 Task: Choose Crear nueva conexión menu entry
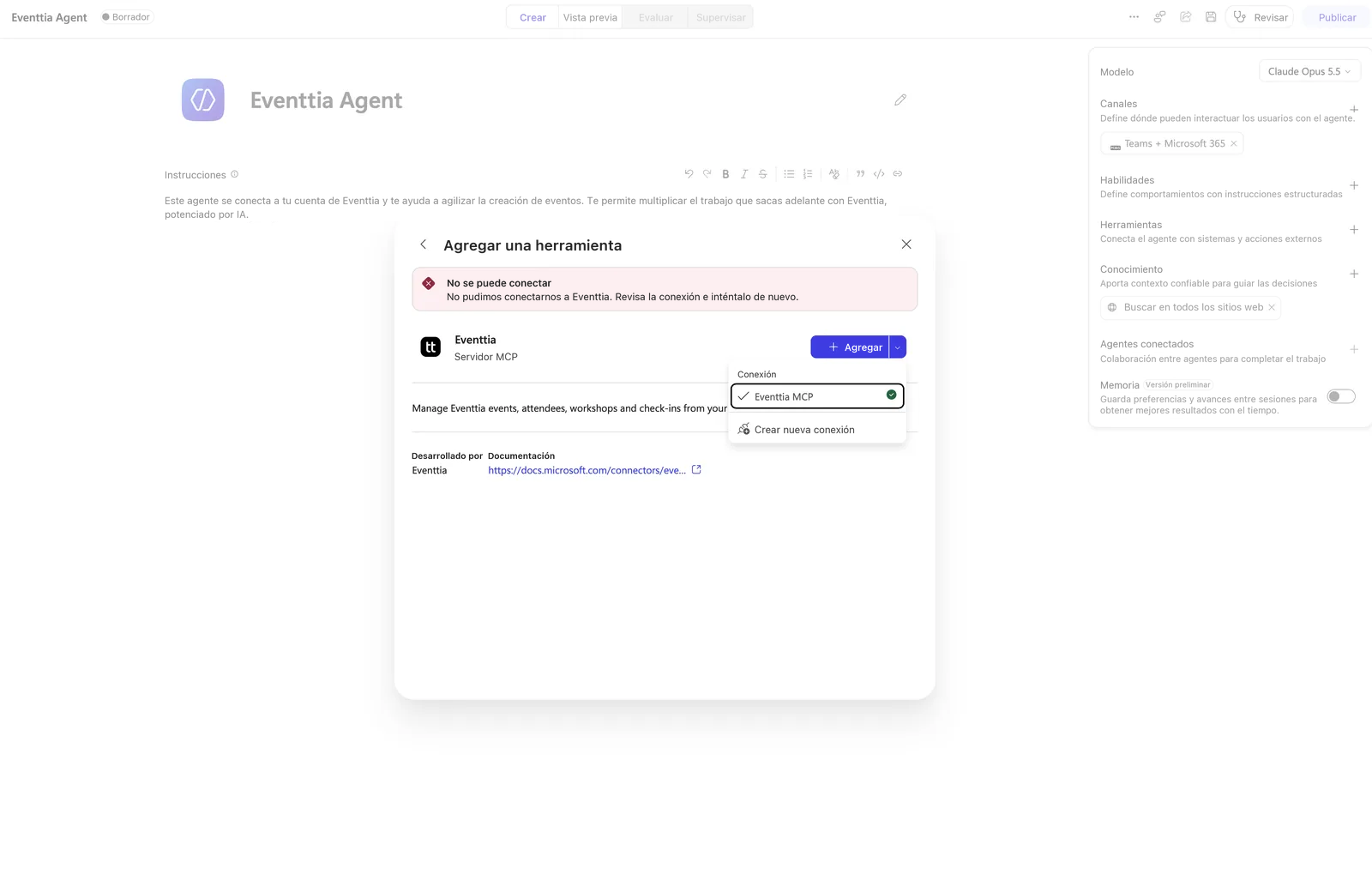[x=817, y=430]
